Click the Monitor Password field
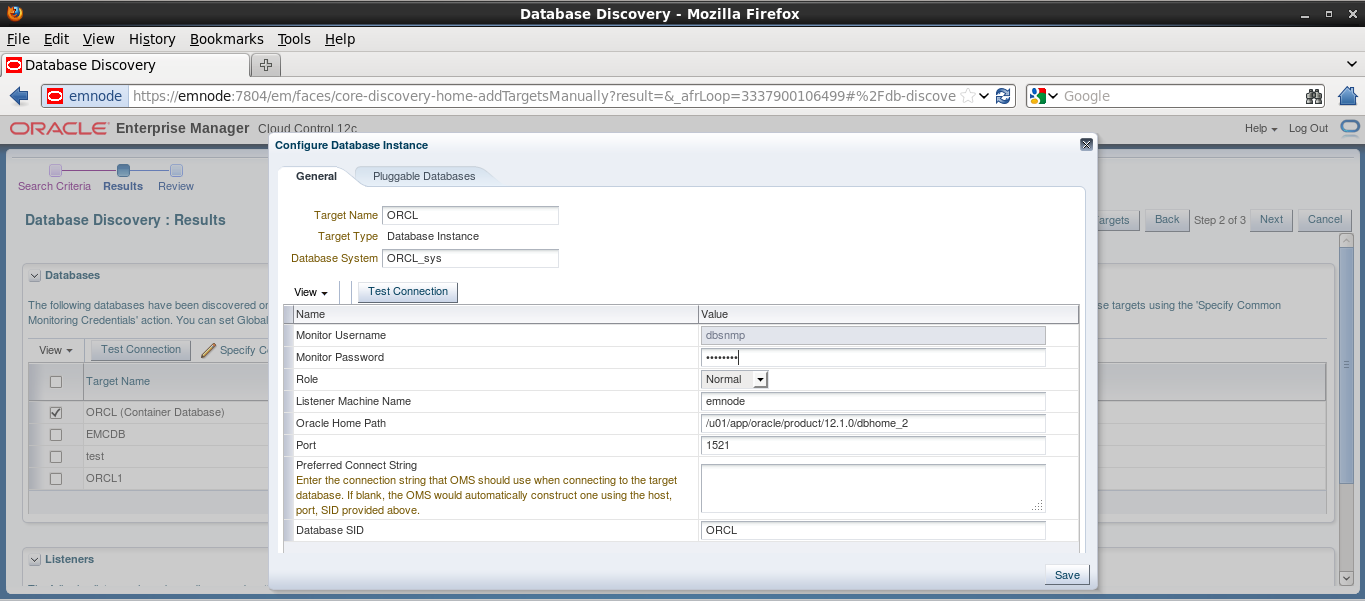The image size is (1365, 601). [872, 358]
